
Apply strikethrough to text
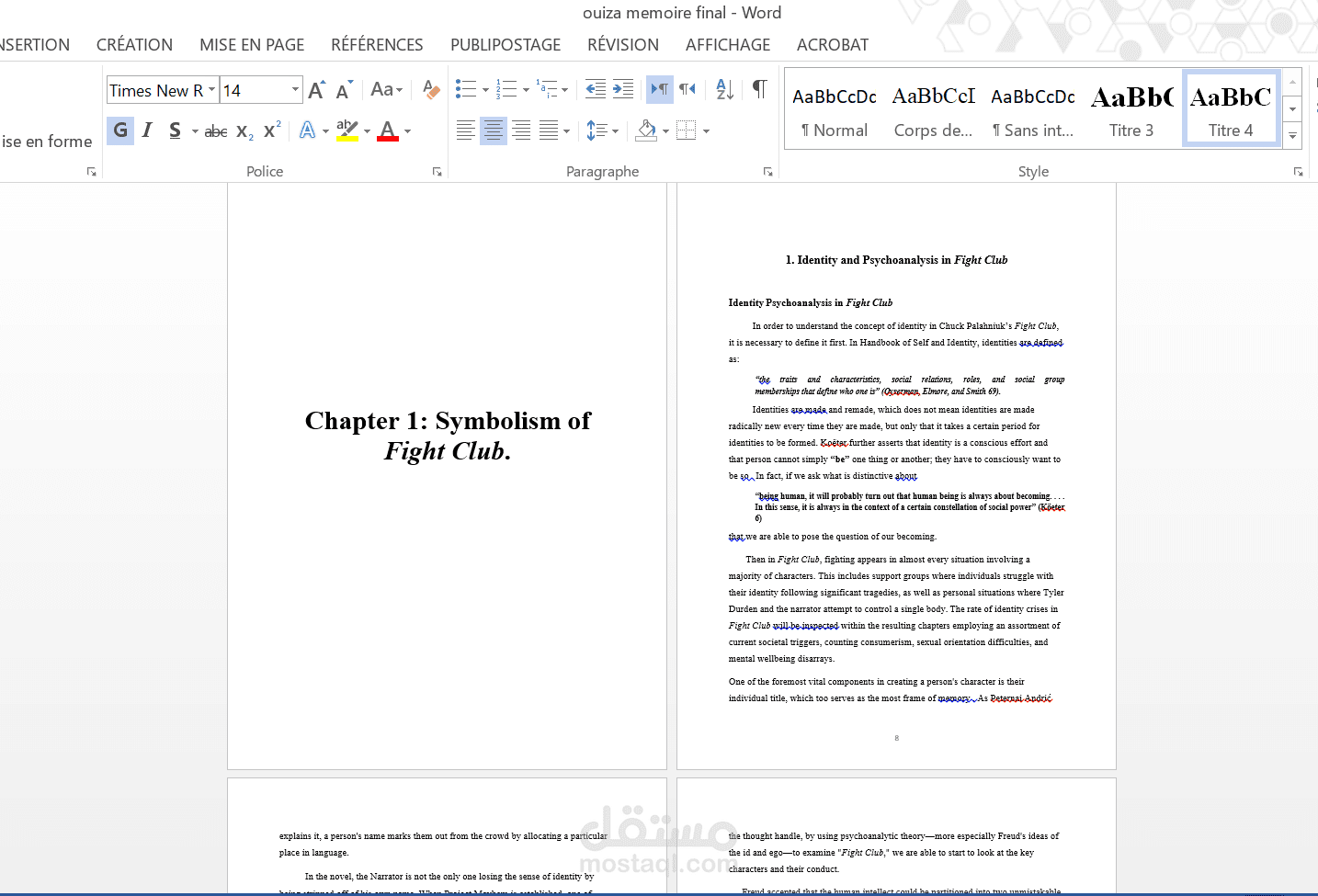tap(216, 131)
